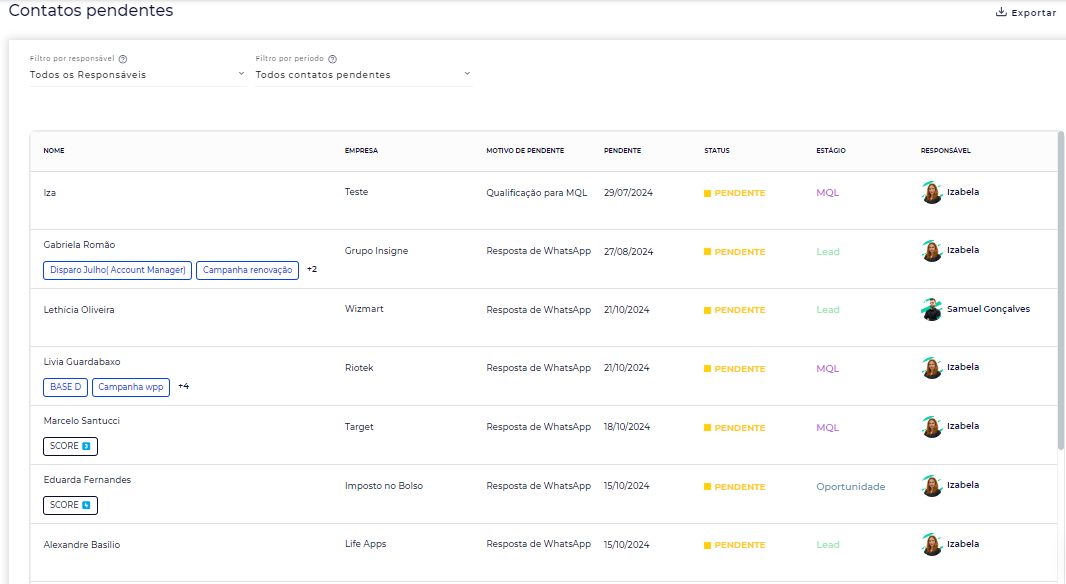Image resolution: width=1066 pixels, height=584 pixels.
Task: Click date 29/07/2024
Action: point(628,193)
